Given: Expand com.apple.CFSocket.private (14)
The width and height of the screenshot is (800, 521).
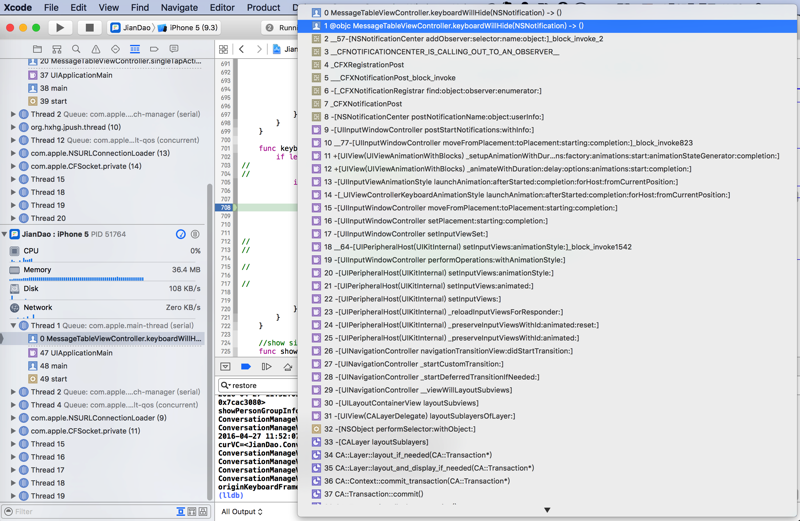Looking at the screenshot, I should [x=13, y=166].
